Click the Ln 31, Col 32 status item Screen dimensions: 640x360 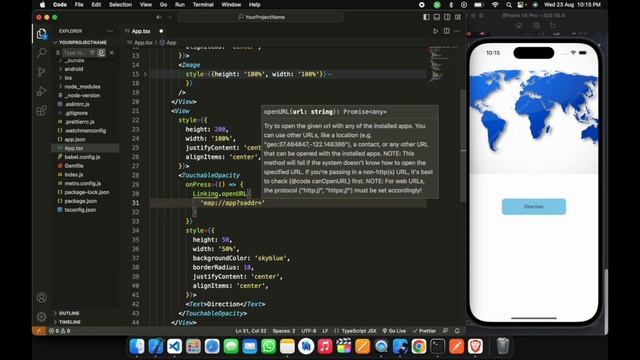coord(251,331)
